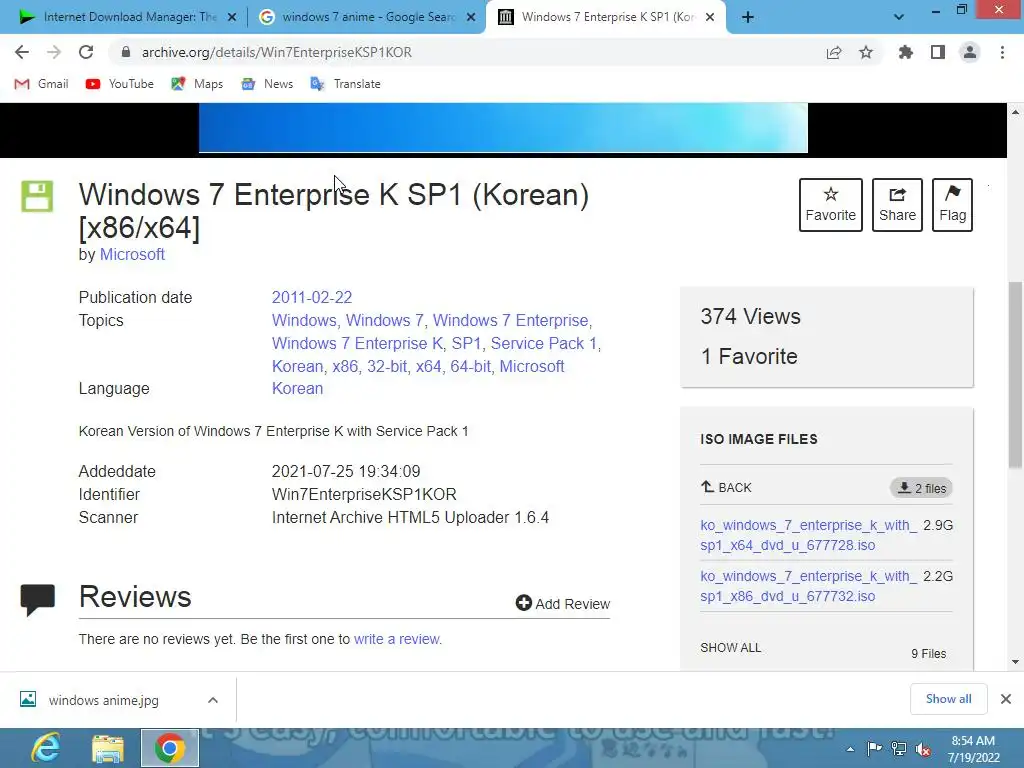Open the News bookmark
Image resolution: width=1024 pixels, height=768 pixels.
click(x=266, y=84)
